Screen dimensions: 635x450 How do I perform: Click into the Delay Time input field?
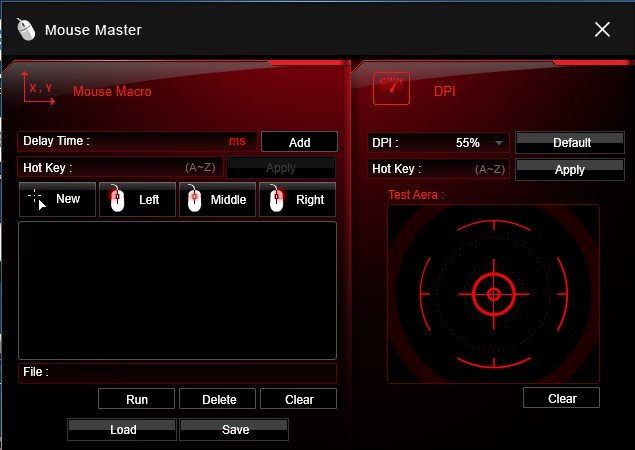click(137, 141)
